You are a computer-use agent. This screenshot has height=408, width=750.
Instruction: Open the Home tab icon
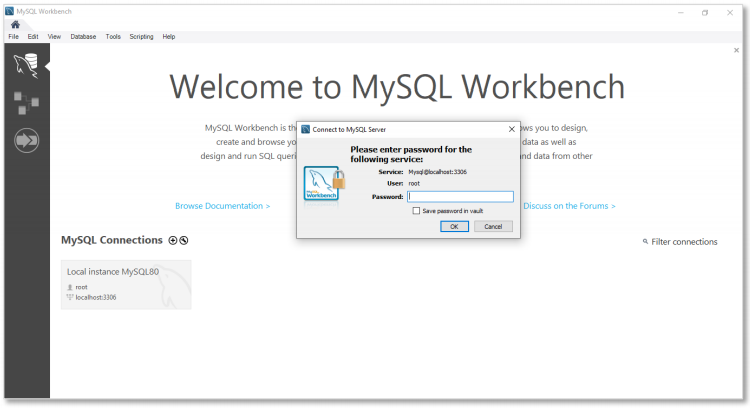click(x=15, y=24)
